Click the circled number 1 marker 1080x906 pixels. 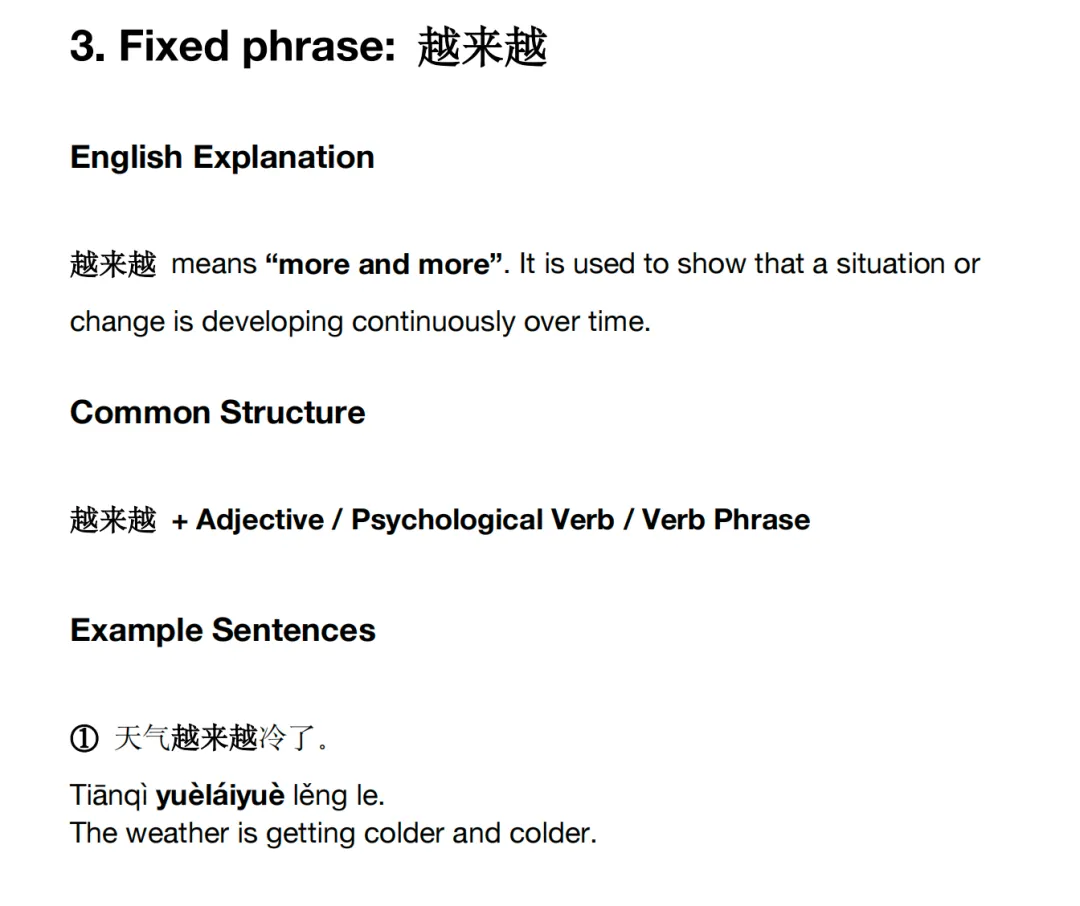click(x=84, y=739)
